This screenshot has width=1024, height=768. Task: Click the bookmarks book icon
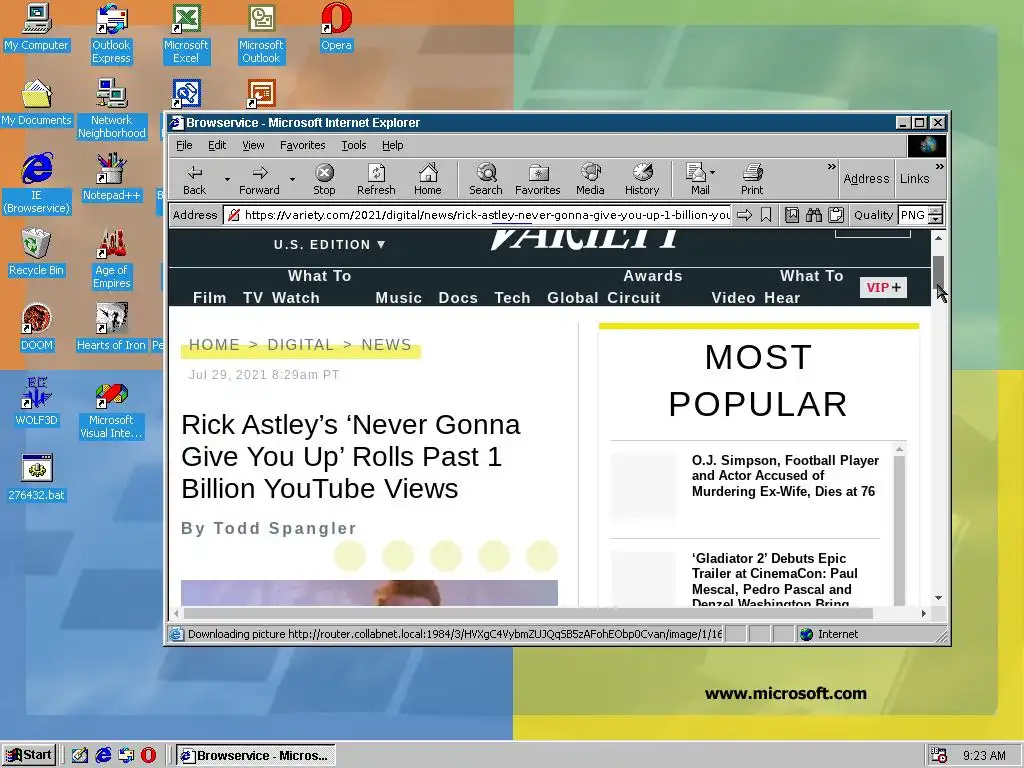792,215
